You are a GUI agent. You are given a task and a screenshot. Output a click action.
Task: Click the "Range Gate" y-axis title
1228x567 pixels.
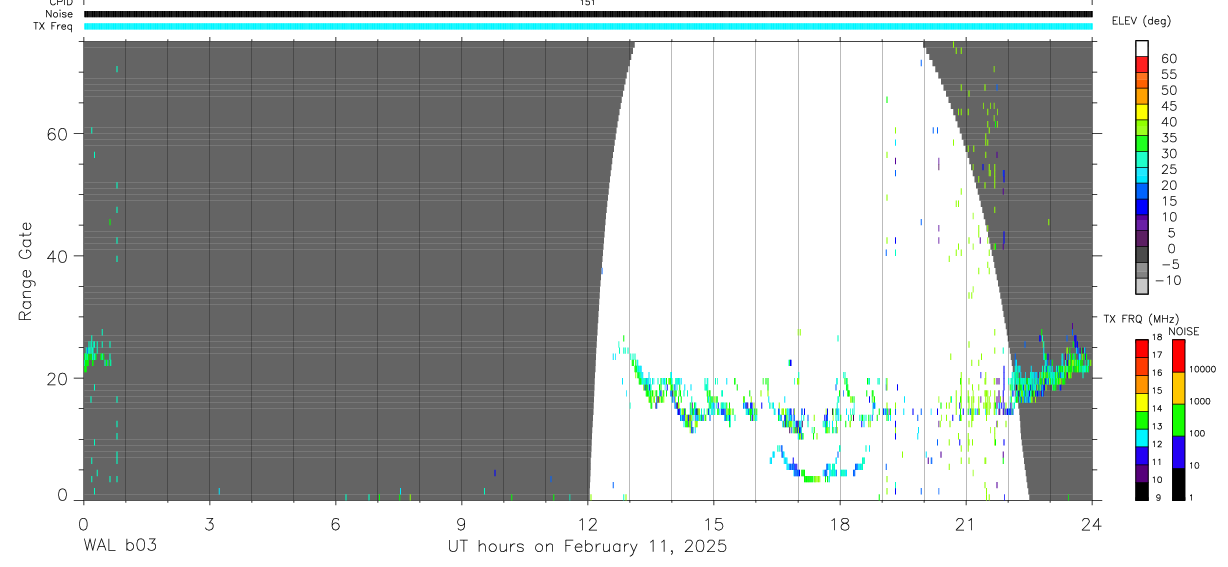25,271
